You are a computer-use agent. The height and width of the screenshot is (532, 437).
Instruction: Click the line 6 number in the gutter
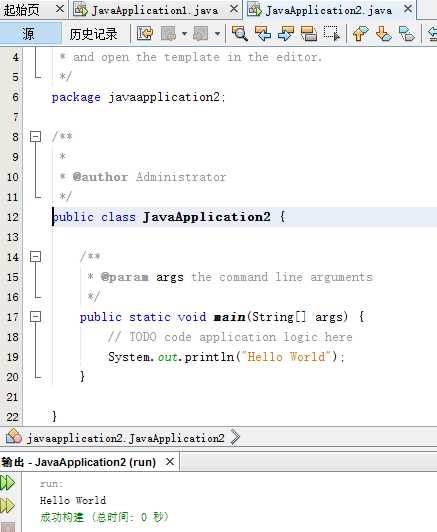16,97
